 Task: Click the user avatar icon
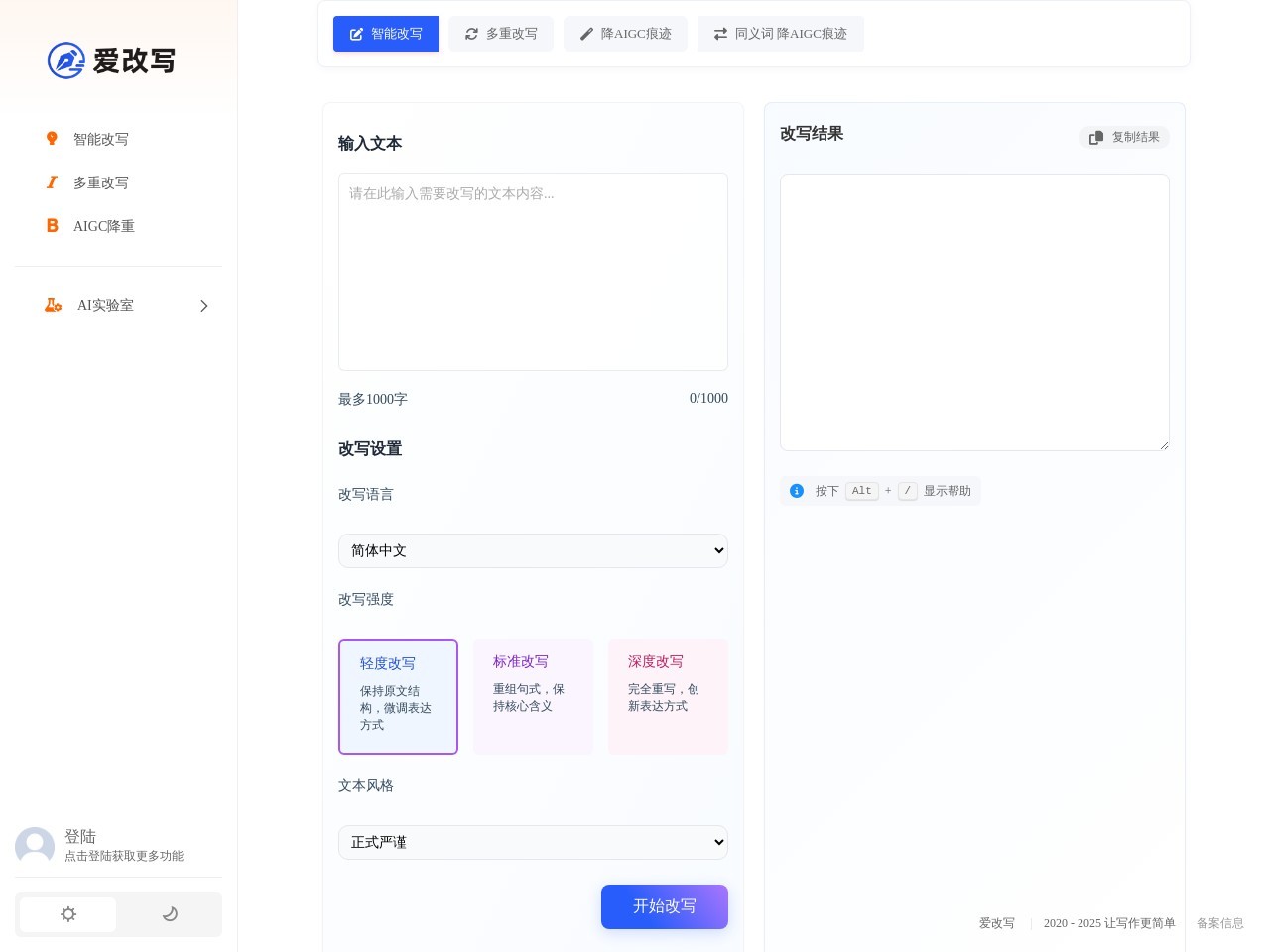[35, 846]
